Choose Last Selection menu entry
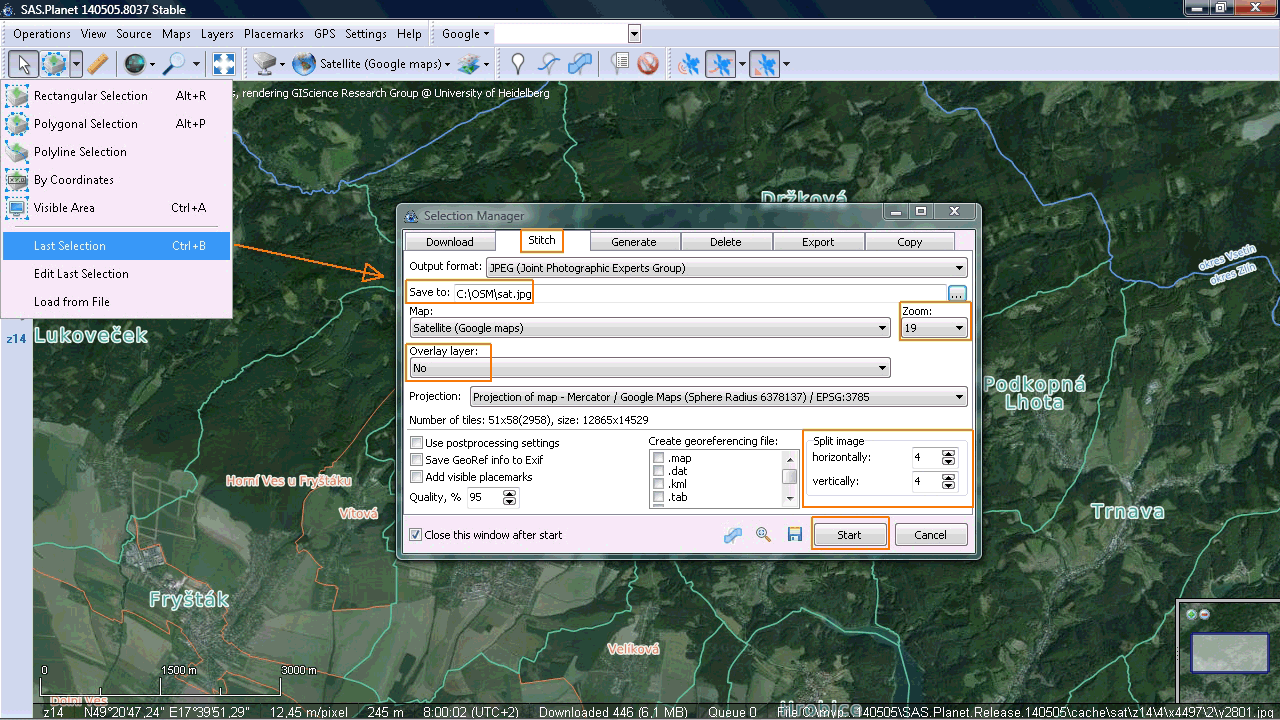Image resolution: width=1280 pixels, height=720 pixels. (x=116, y=246)
